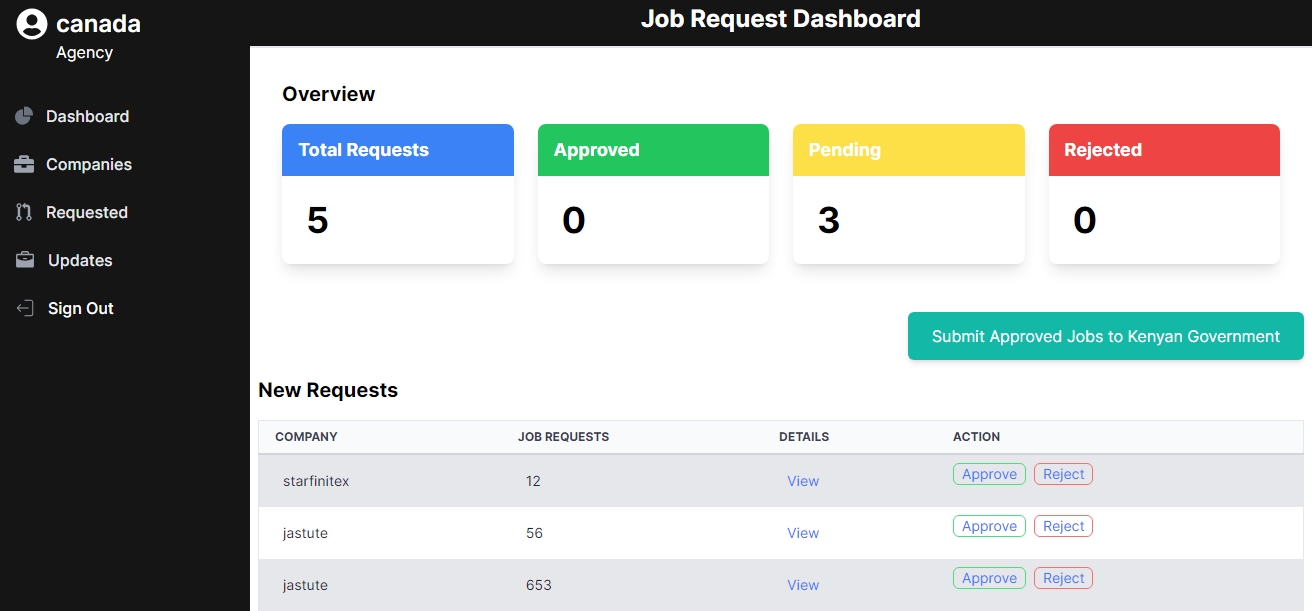Click the COMPANY column header
The width and height of the screenshot is (1312, 611).
pyautogui.click(x=306, y=437)
